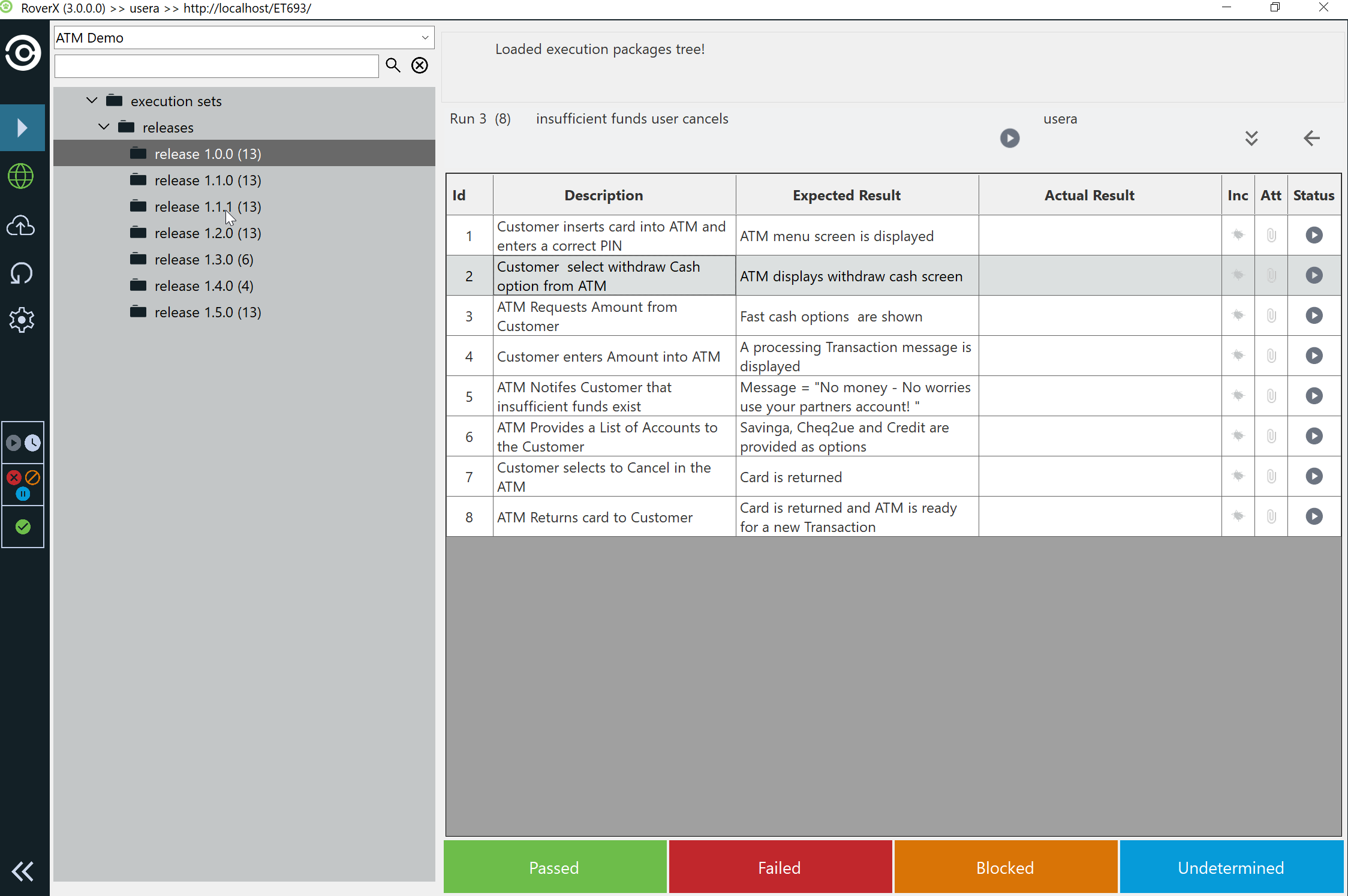Click incident bug icon for step 1

click(1238, 235)
